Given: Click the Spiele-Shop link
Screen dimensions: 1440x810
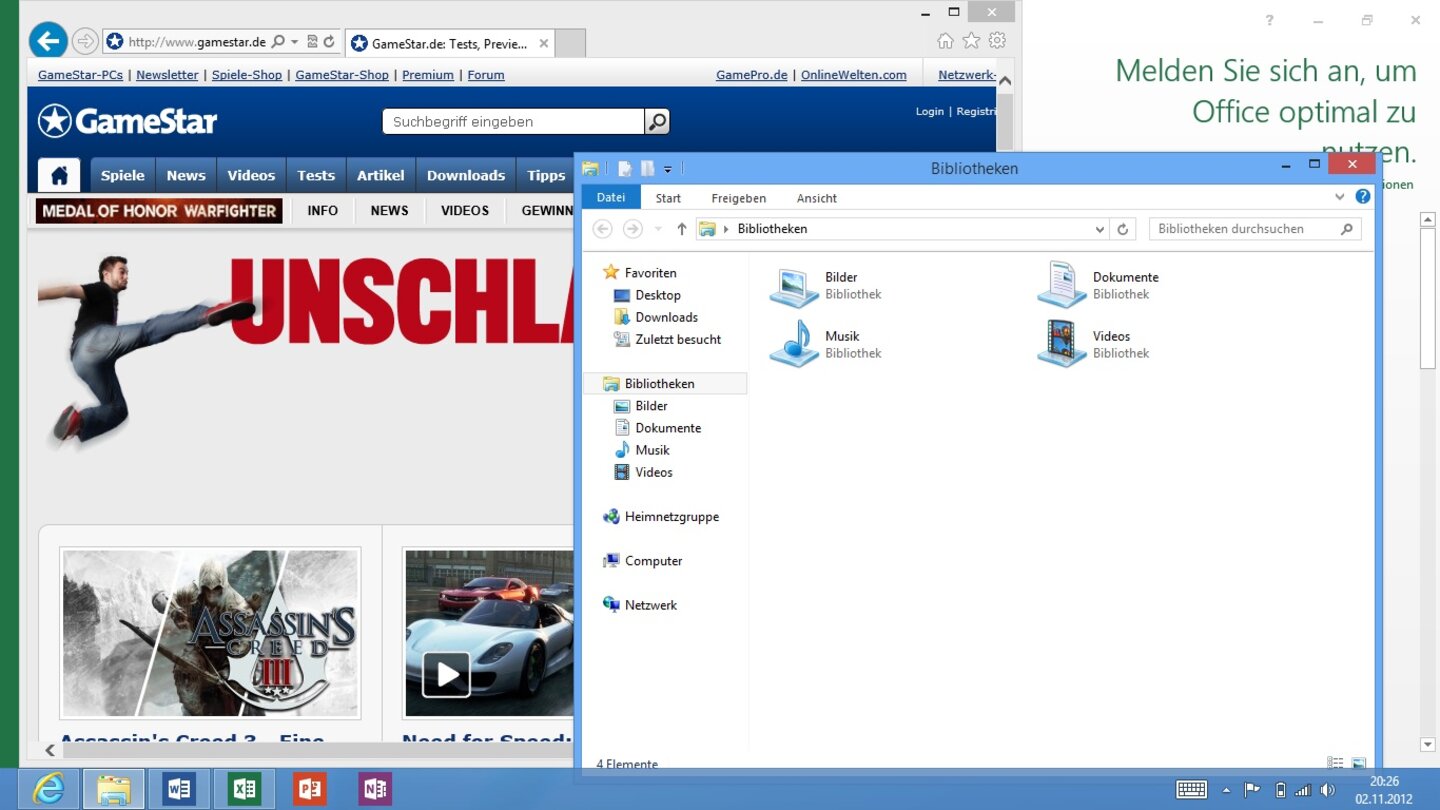Looking at the screenshot, I should point(247,75).
